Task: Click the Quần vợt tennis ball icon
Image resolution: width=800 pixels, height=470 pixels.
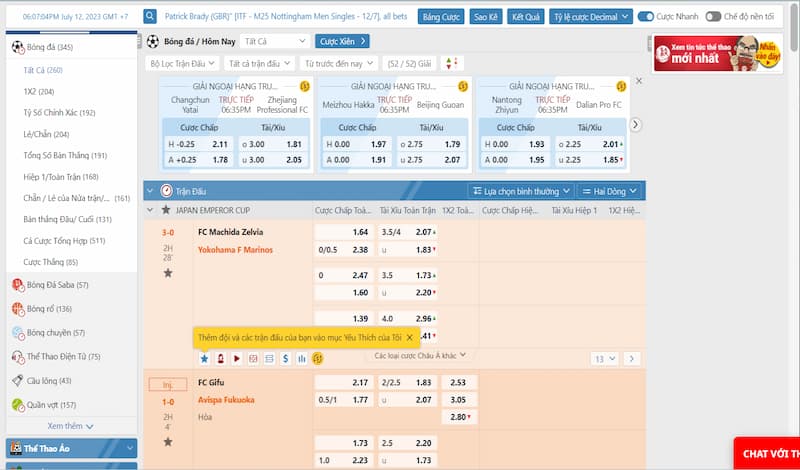Action: (x=17, y=405)
